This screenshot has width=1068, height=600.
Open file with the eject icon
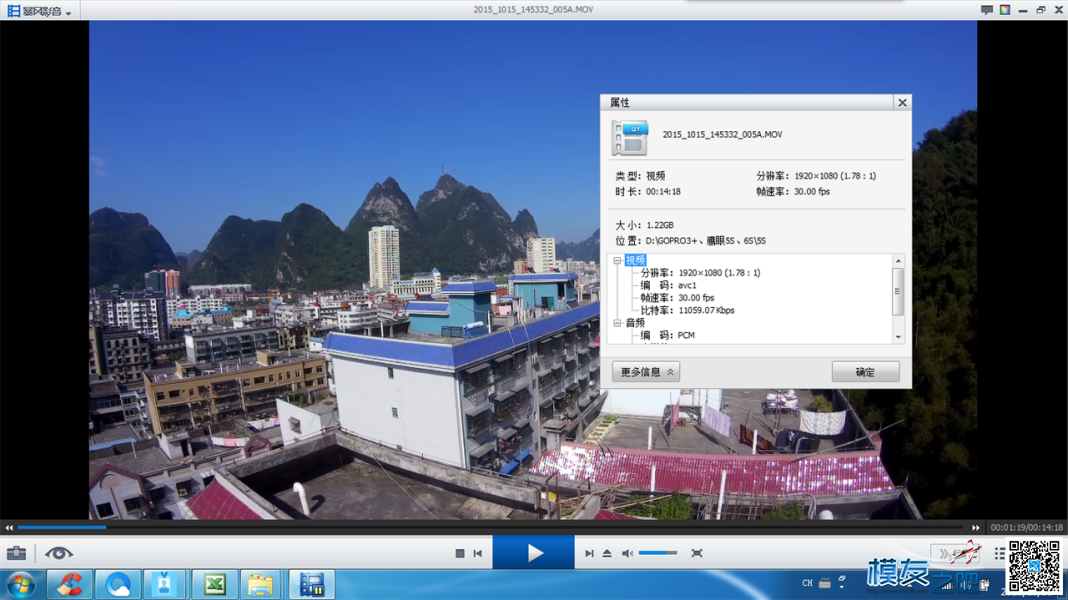[607, 554]
